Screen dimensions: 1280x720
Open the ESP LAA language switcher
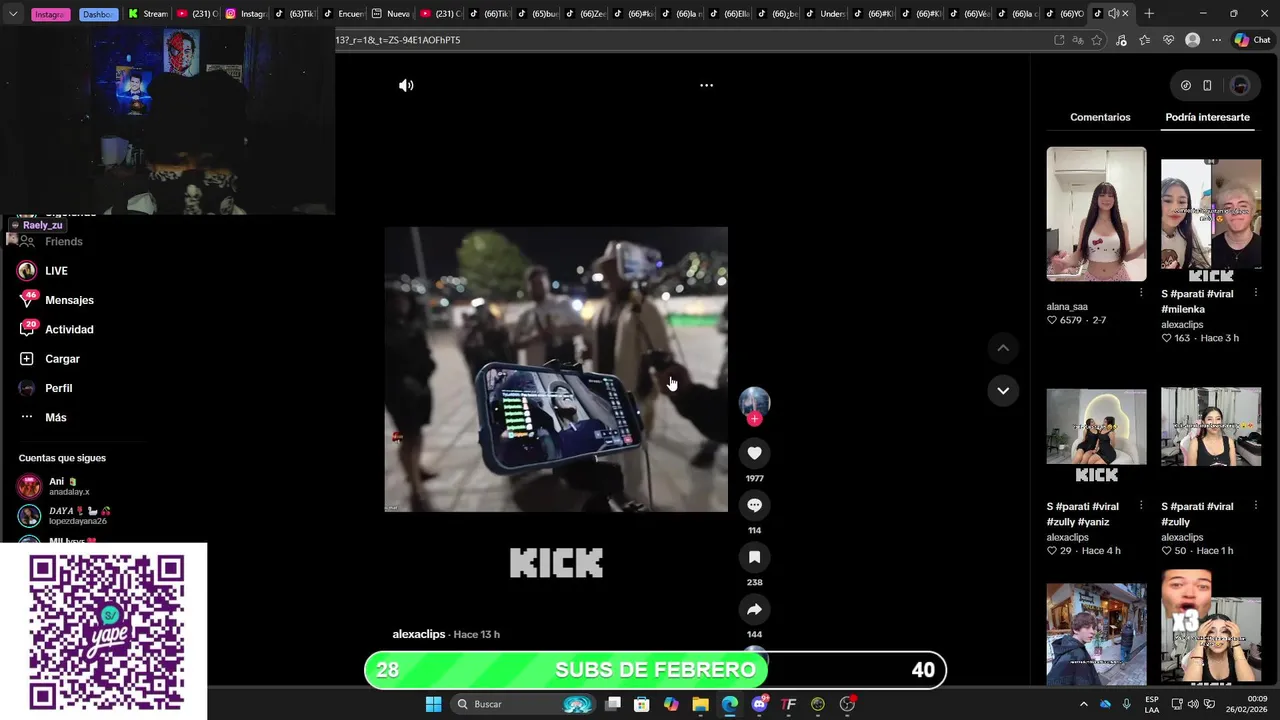1152,704
